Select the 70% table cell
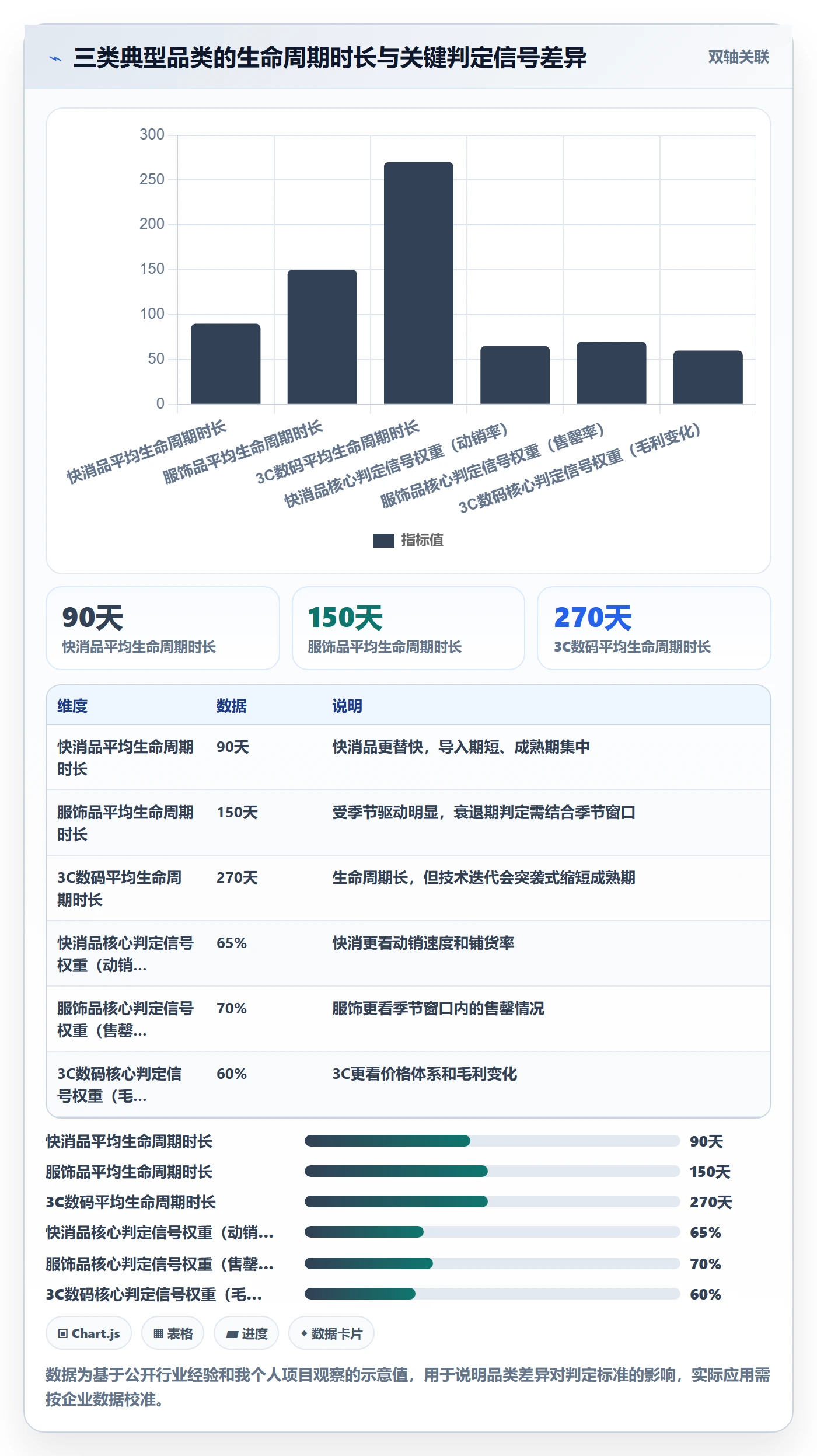 pyautogui.click(x=232, y=1008)
